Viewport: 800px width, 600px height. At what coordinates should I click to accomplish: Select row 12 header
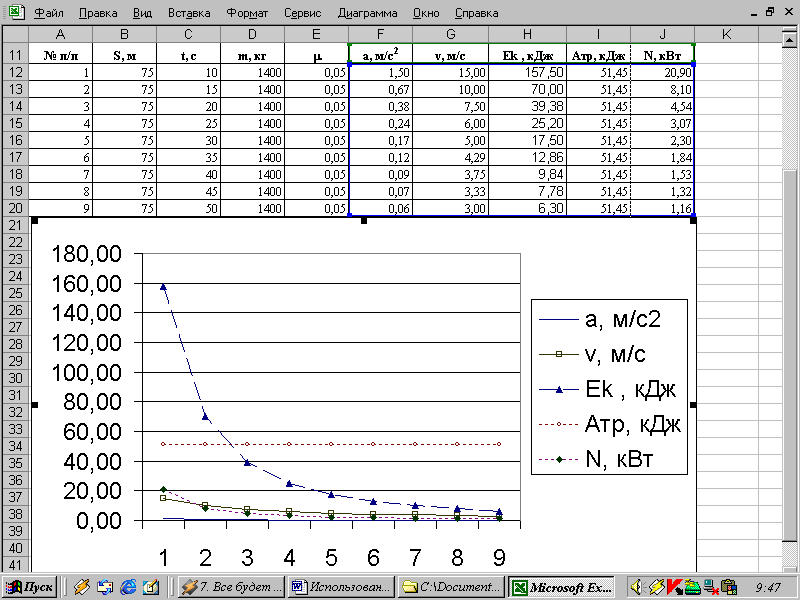tap(14, 73)
